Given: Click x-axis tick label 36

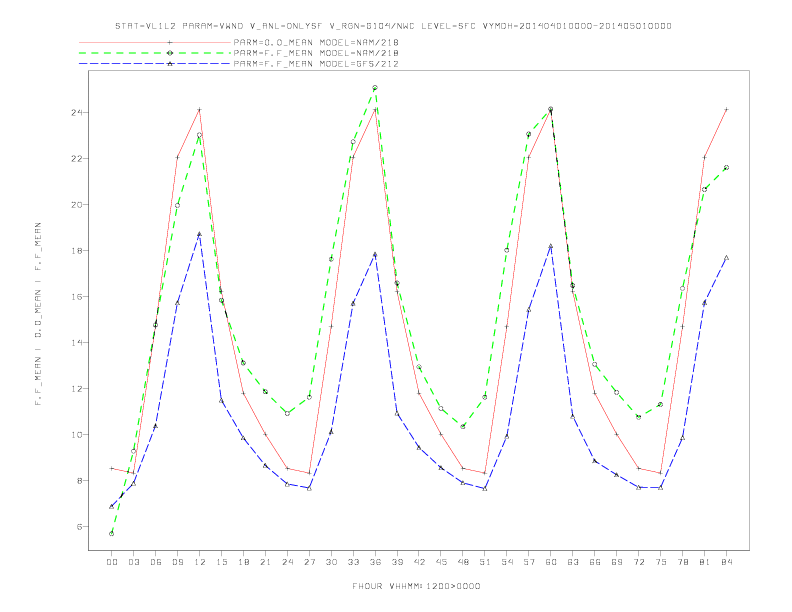Looking at the screenshot, I should (x=375, y=562).
